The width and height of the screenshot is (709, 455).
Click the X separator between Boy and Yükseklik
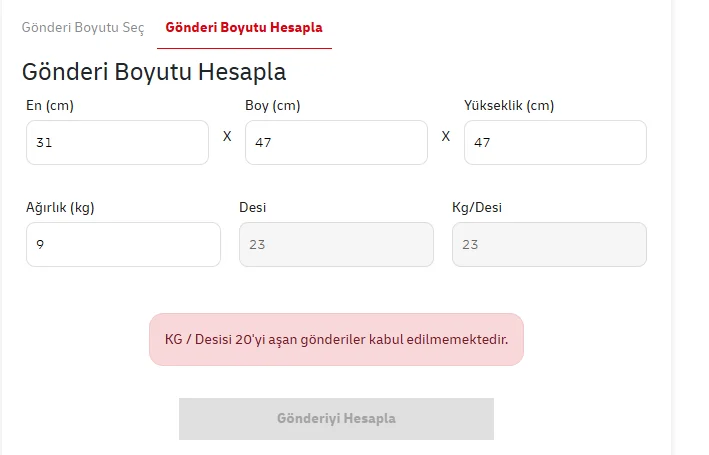point(446,136)
